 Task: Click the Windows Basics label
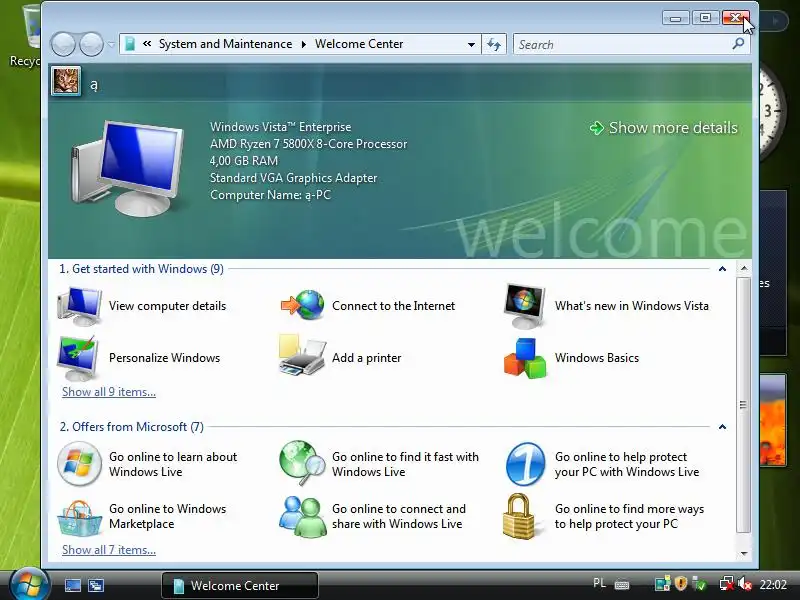point(597,358)
